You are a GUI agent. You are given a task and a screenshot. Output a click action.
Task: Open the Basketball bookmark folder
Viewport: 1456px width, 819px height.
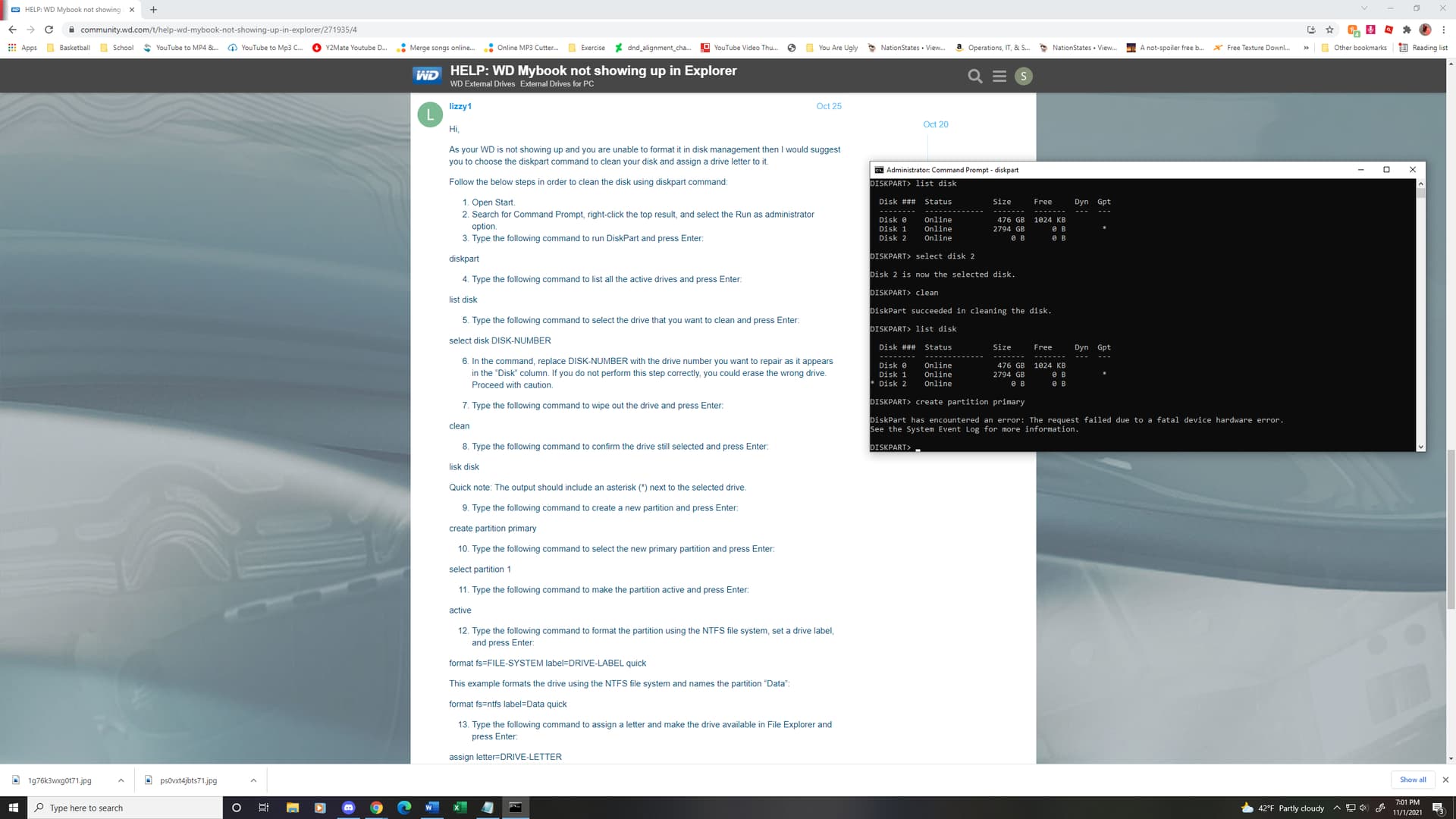(68, 48)
